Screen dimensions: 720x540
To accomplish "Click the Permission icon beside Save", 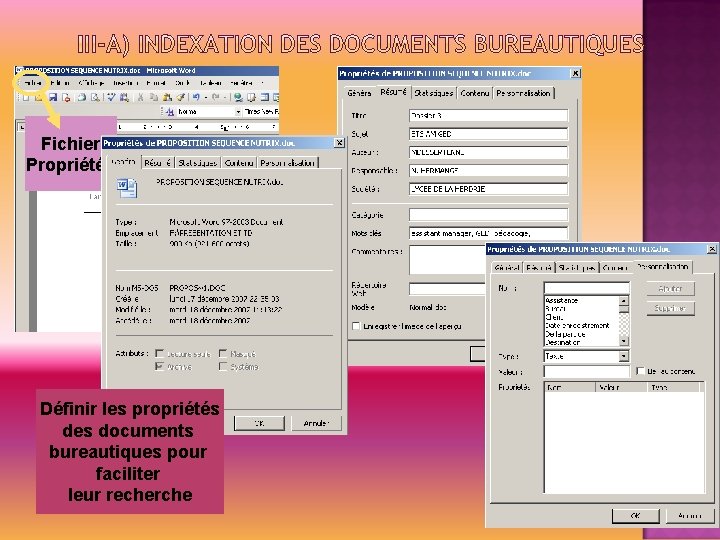I will [66, 97].
